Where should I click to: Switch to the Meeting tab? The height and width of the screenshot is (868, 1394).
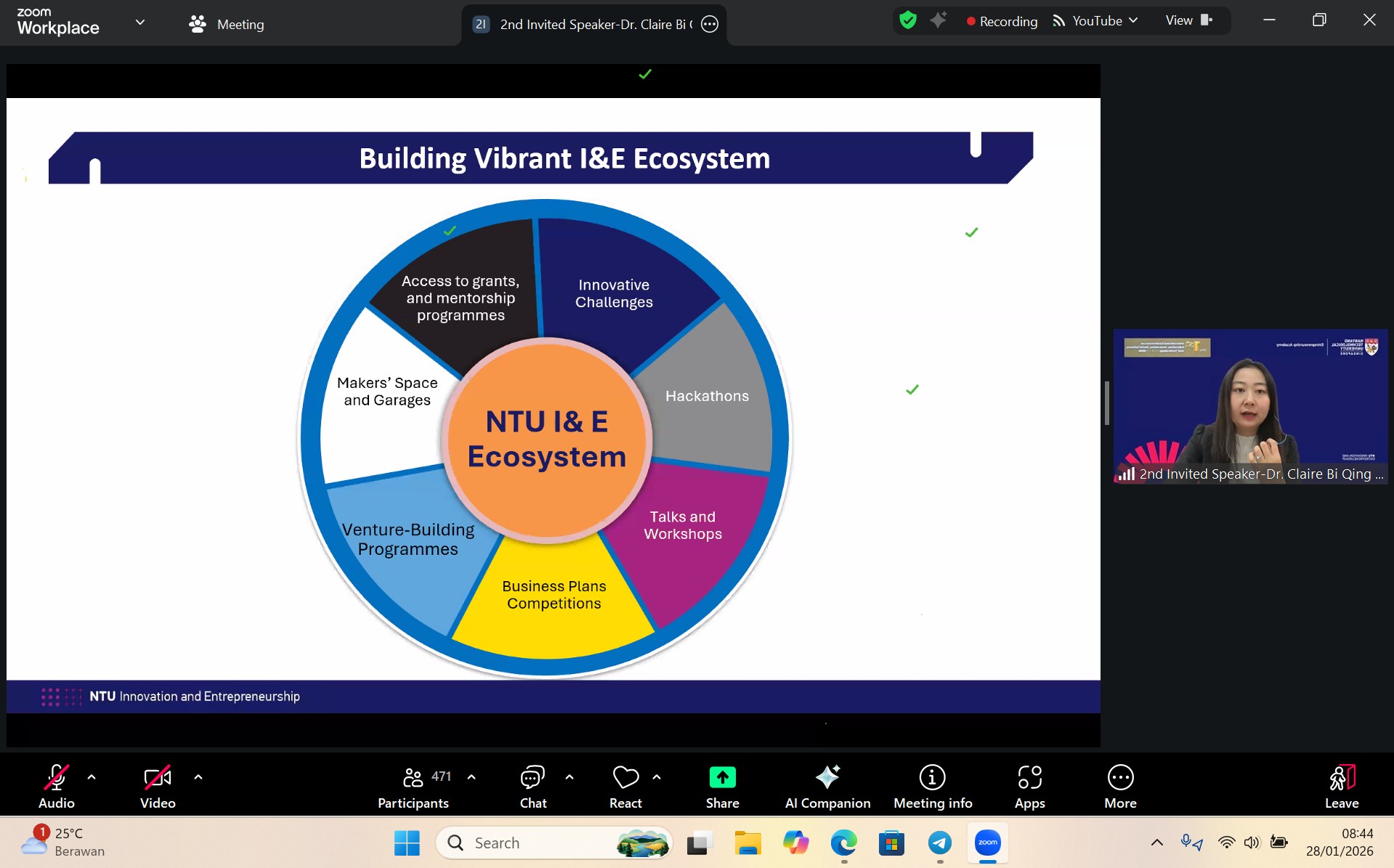[227, 24]
